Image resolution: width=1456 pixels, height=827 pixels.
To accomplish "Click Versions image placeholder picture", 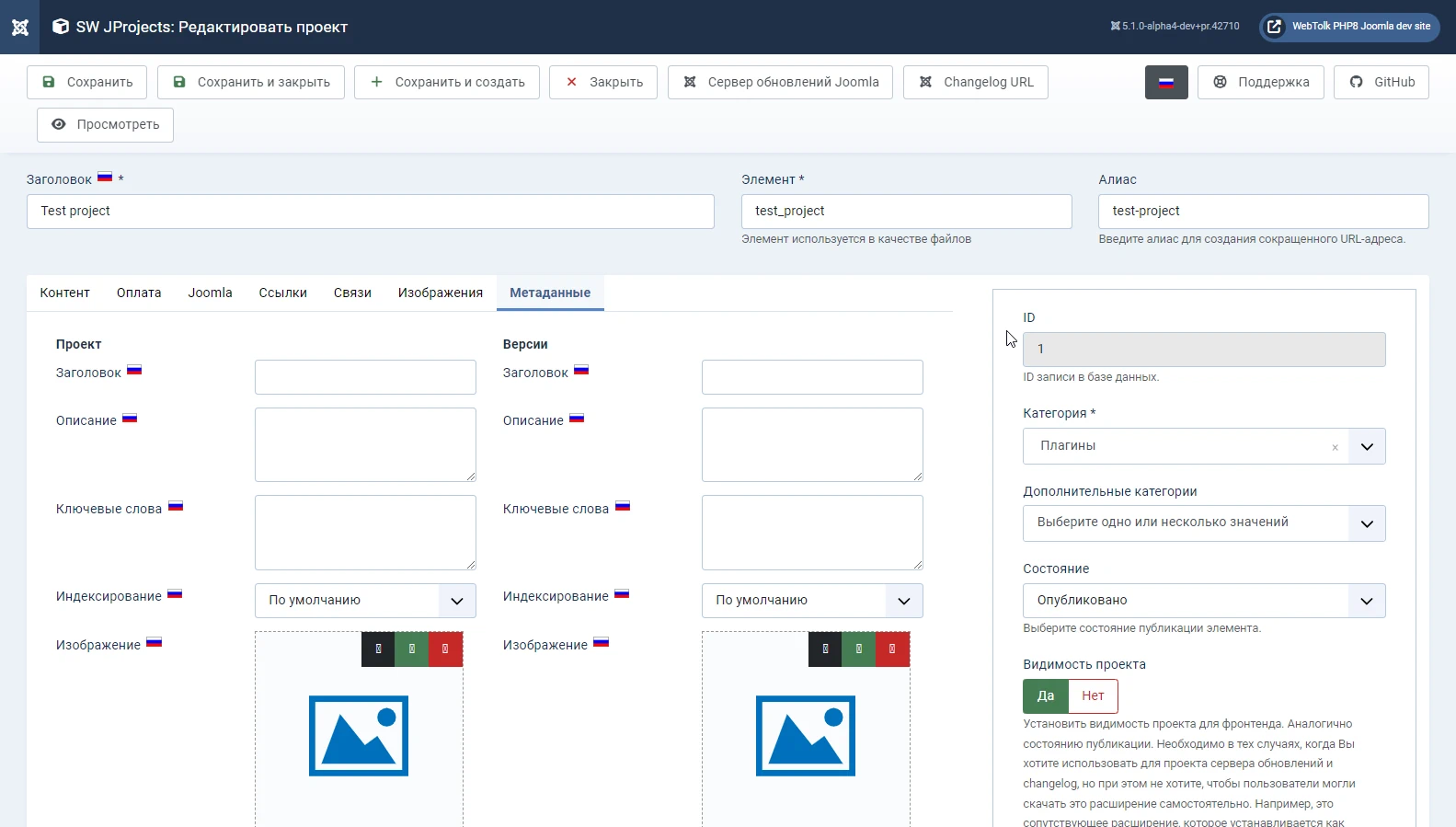I will pyautogui.click(x=806, y=736).
